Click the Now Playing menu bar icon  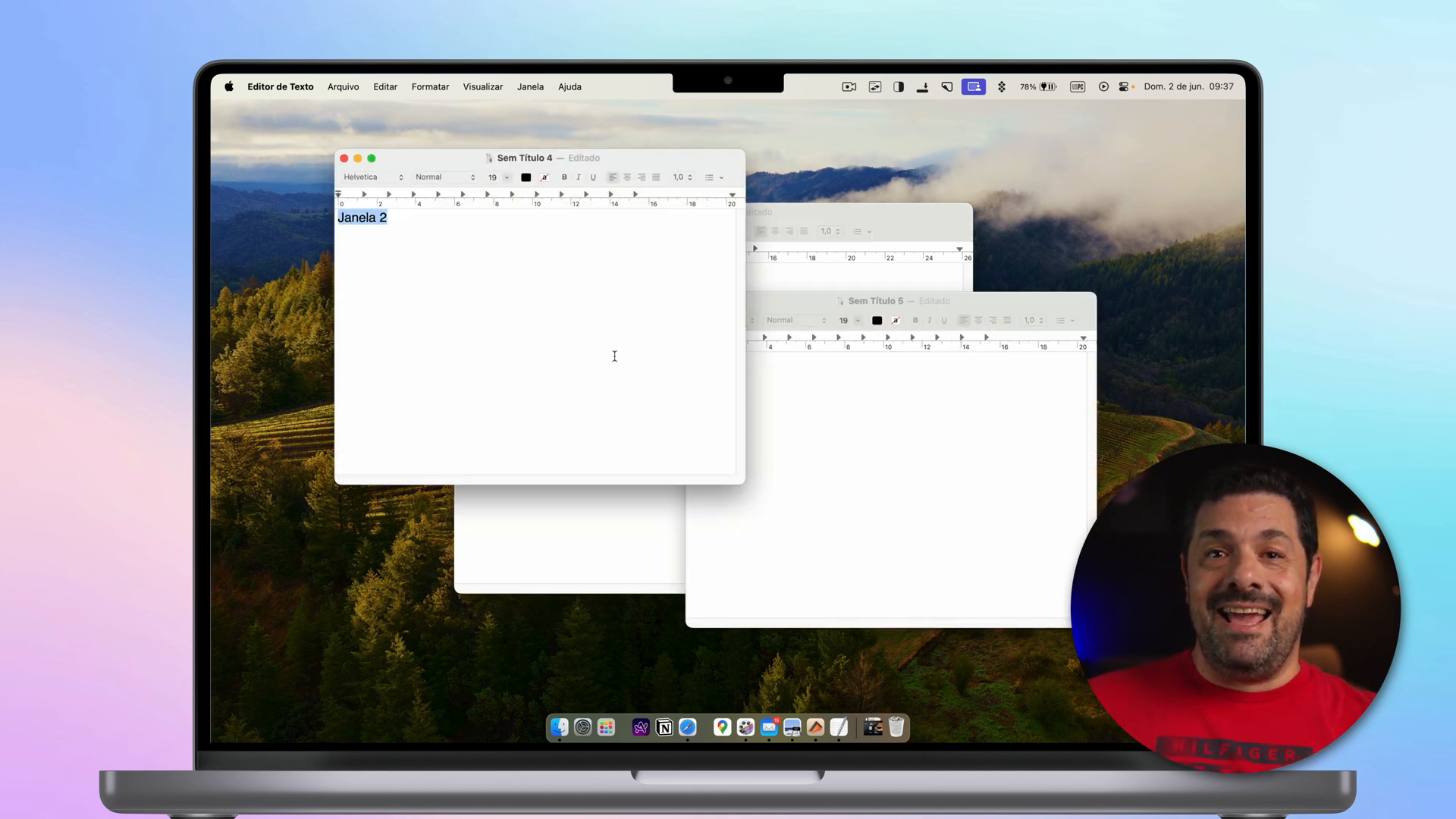click(x=1103, y=87)
